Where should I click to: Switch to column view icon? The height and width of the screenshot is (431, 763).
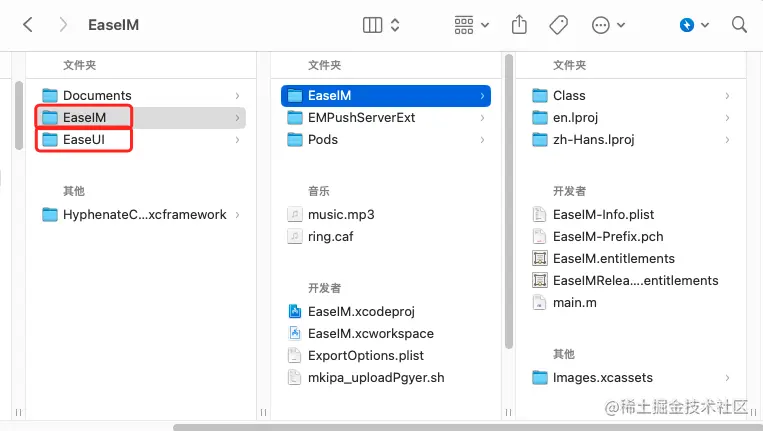(372, 25)
